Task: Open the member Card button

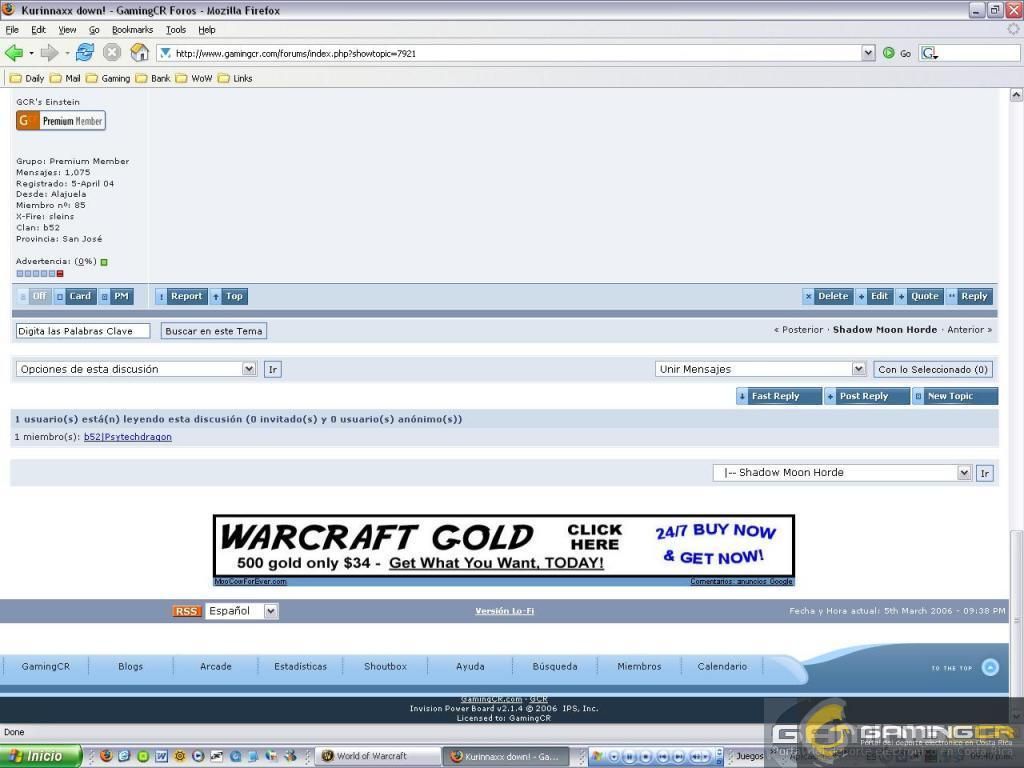Action: 74,296
